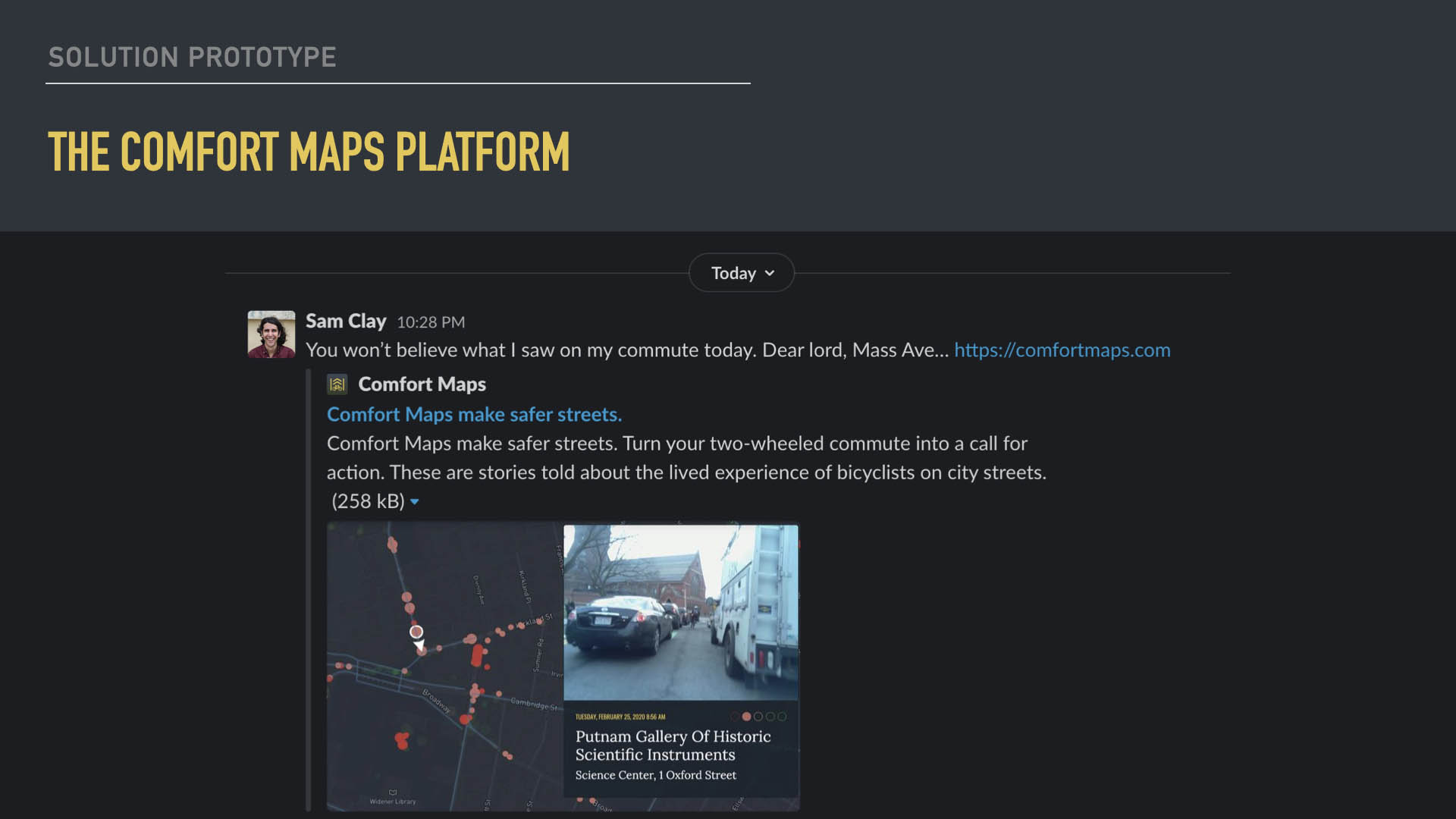Click the Comfort Maps site favicon
This screenshot has width=1456, height=819.
pos(337,384)
